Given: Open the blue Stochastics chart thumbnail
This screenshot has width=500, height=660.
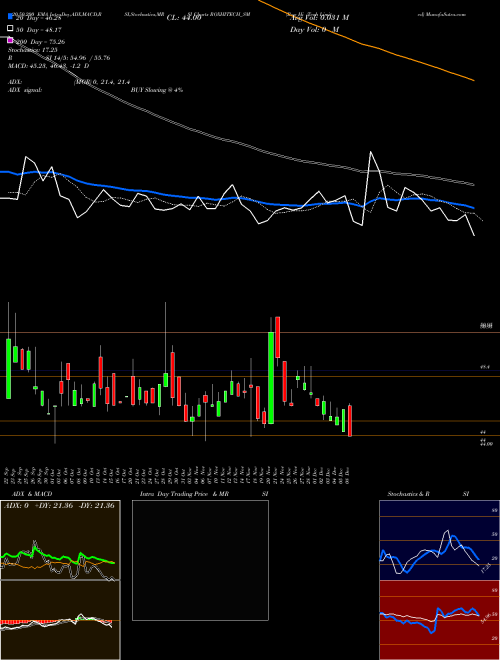Looking at the screenshot, I should (x=439, y=540).
